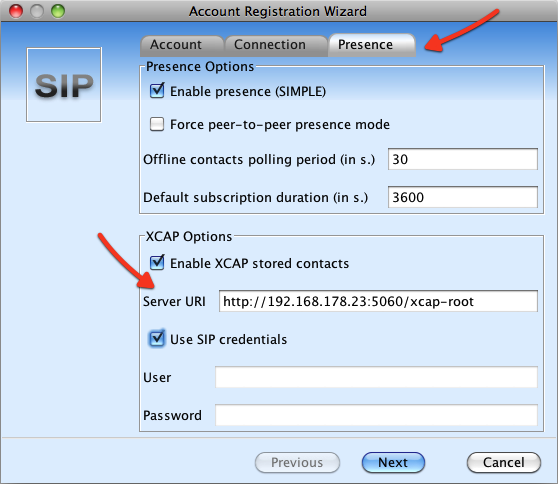
Task: Select the Presence tab
Action: click(x=372, y=45)
